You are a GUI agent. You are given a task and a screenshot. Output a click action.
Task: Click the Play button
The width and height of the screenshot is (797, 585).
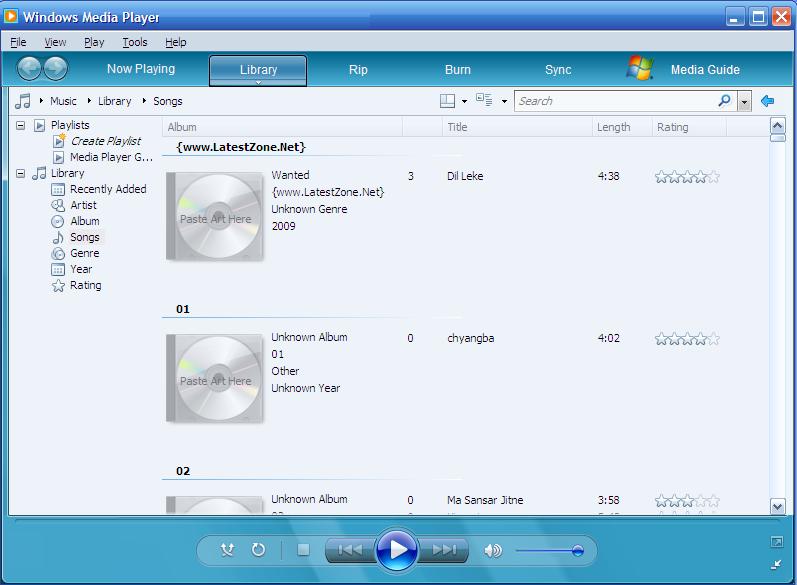tap(396, 549)
